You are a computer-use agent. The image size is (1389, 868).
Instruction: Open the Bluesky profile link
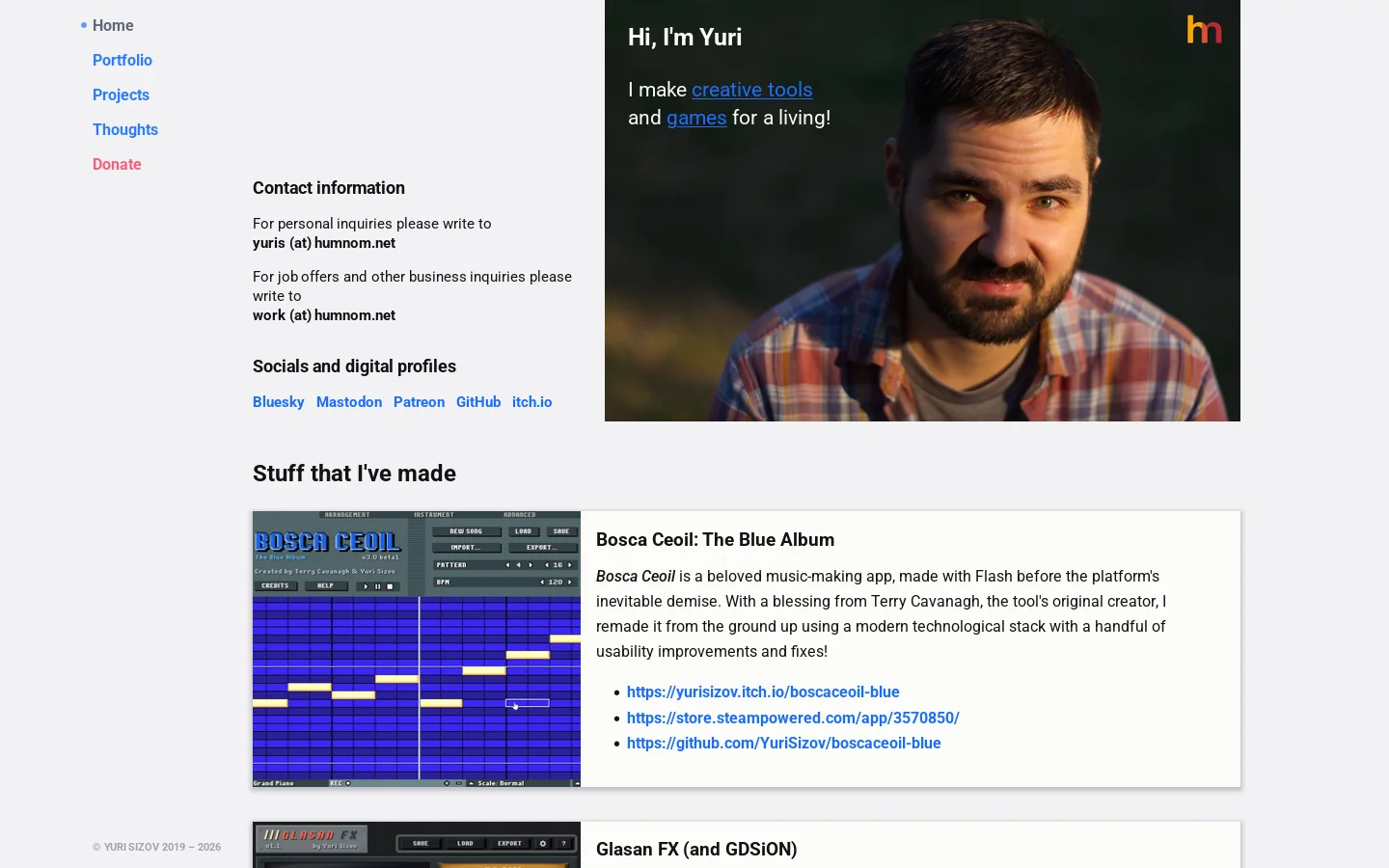(x=279, y=402)
